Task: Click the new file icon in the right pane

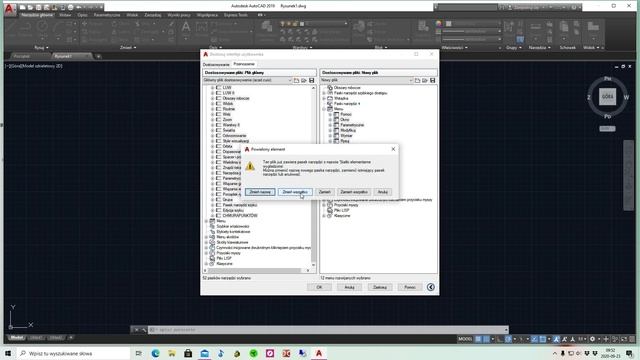Action: click(417, 80)
